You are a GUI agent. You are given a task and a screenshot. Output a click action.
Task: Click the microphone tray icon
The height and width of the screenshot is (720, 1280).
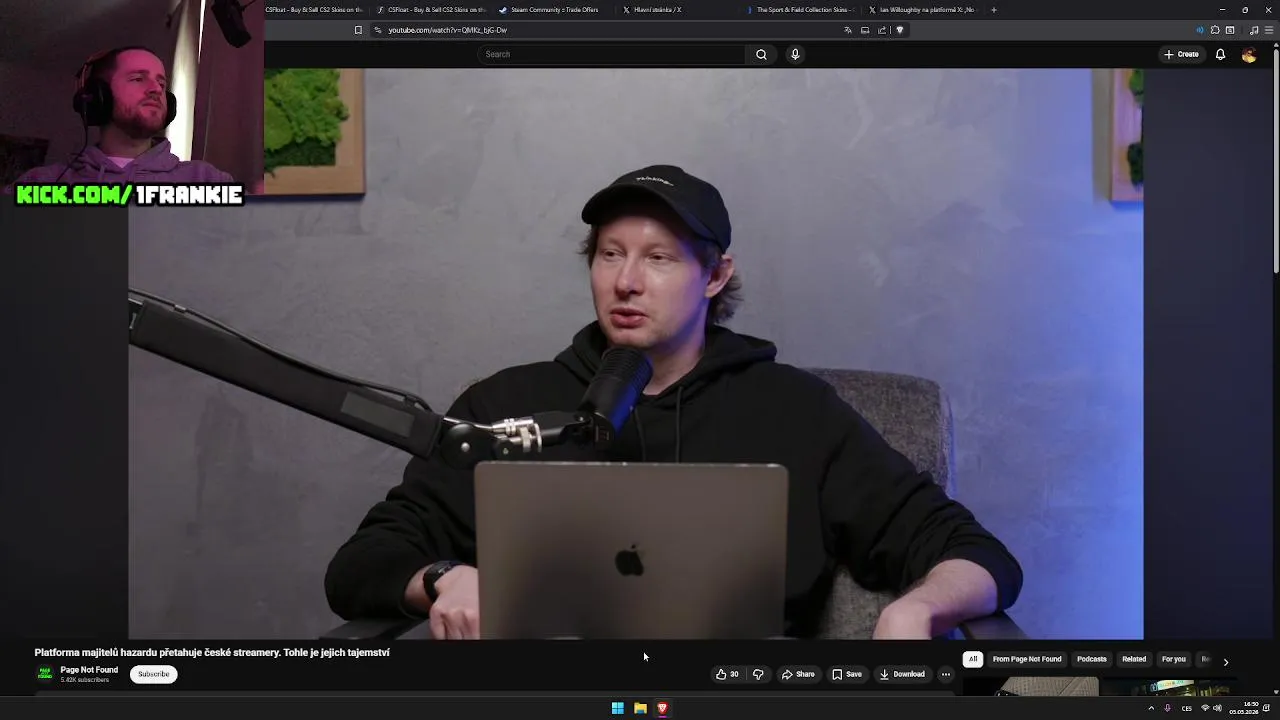click(x=1167, y=708)
